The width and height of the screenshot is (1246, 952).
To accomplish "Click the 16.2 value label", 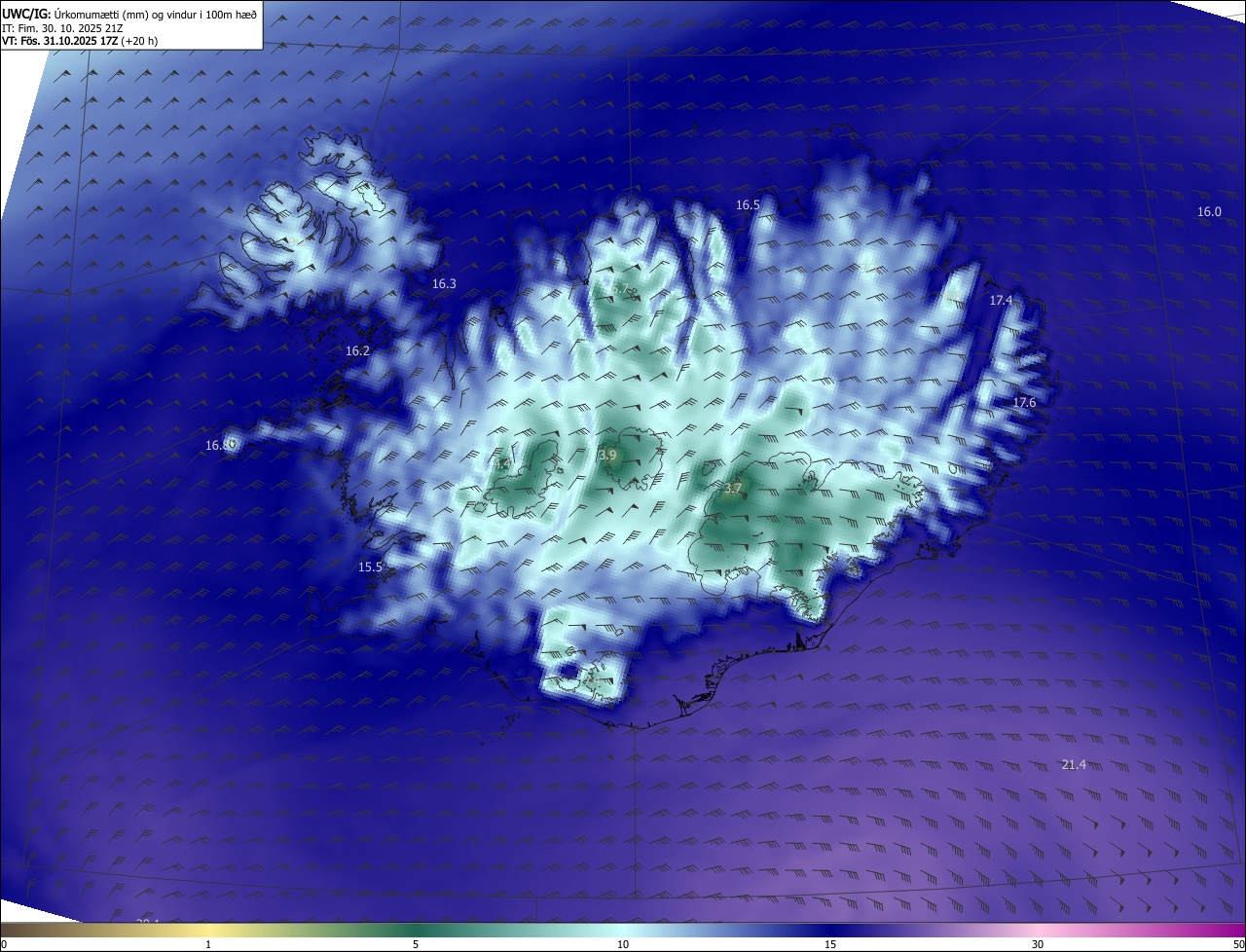I will click(x=357, y=351).
